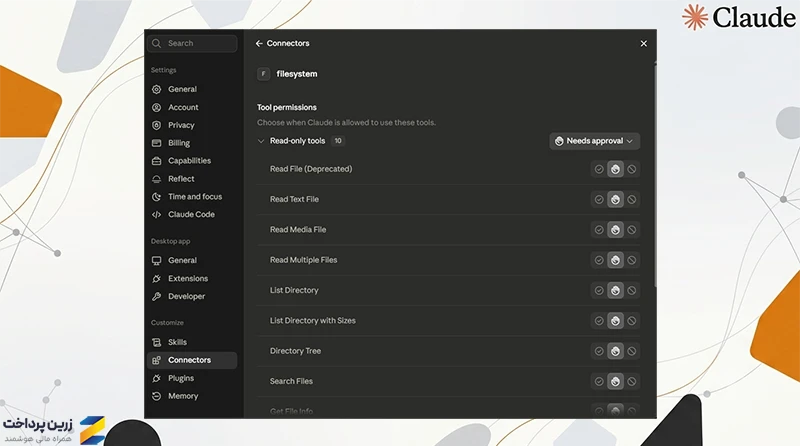Viewport: 800px width, 446px height.
Task: Open Time and focus settings
Action: tap(192, 197)
